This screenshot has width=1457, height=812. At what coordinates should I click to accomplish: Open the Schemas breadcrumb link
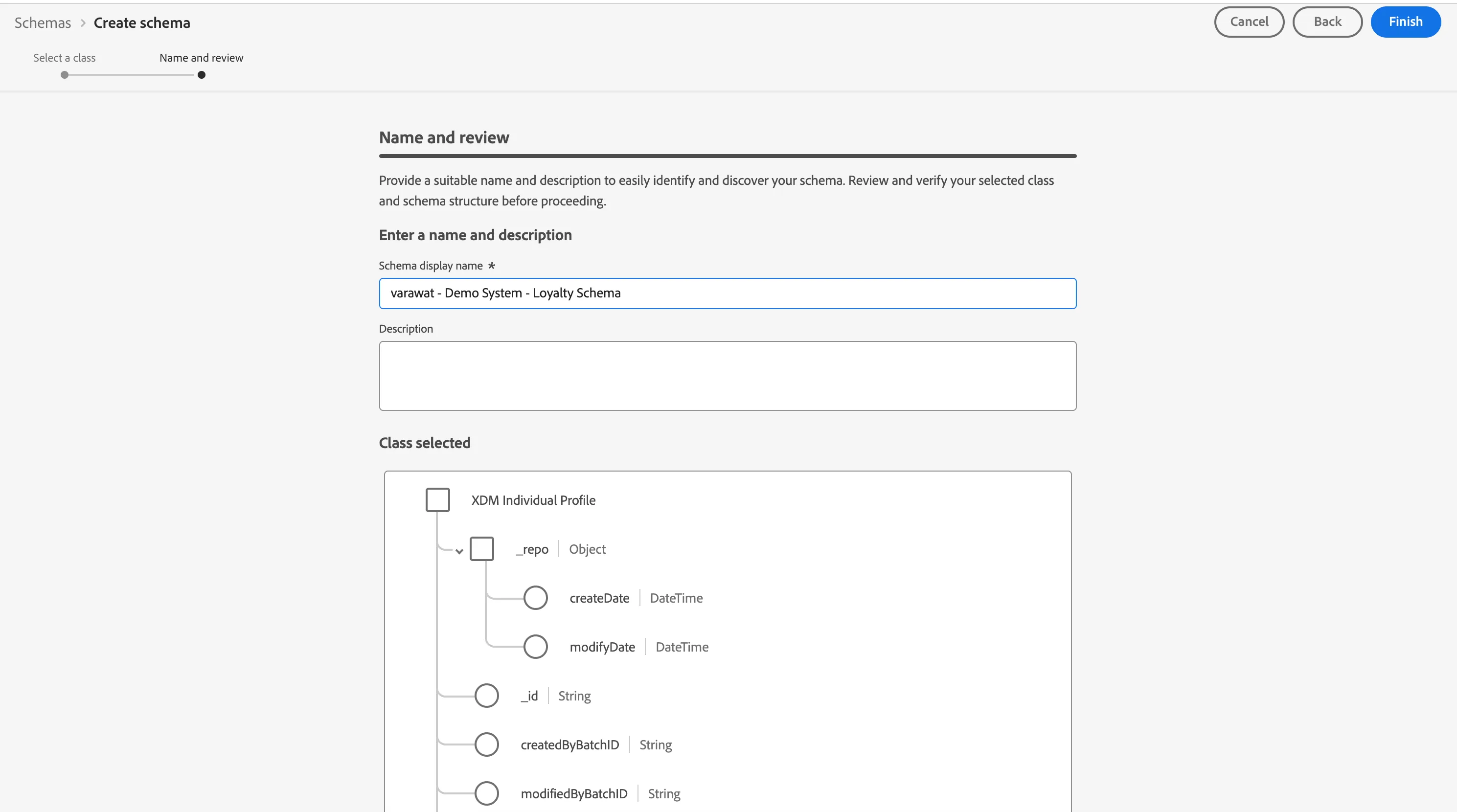[x=43, y=23]
